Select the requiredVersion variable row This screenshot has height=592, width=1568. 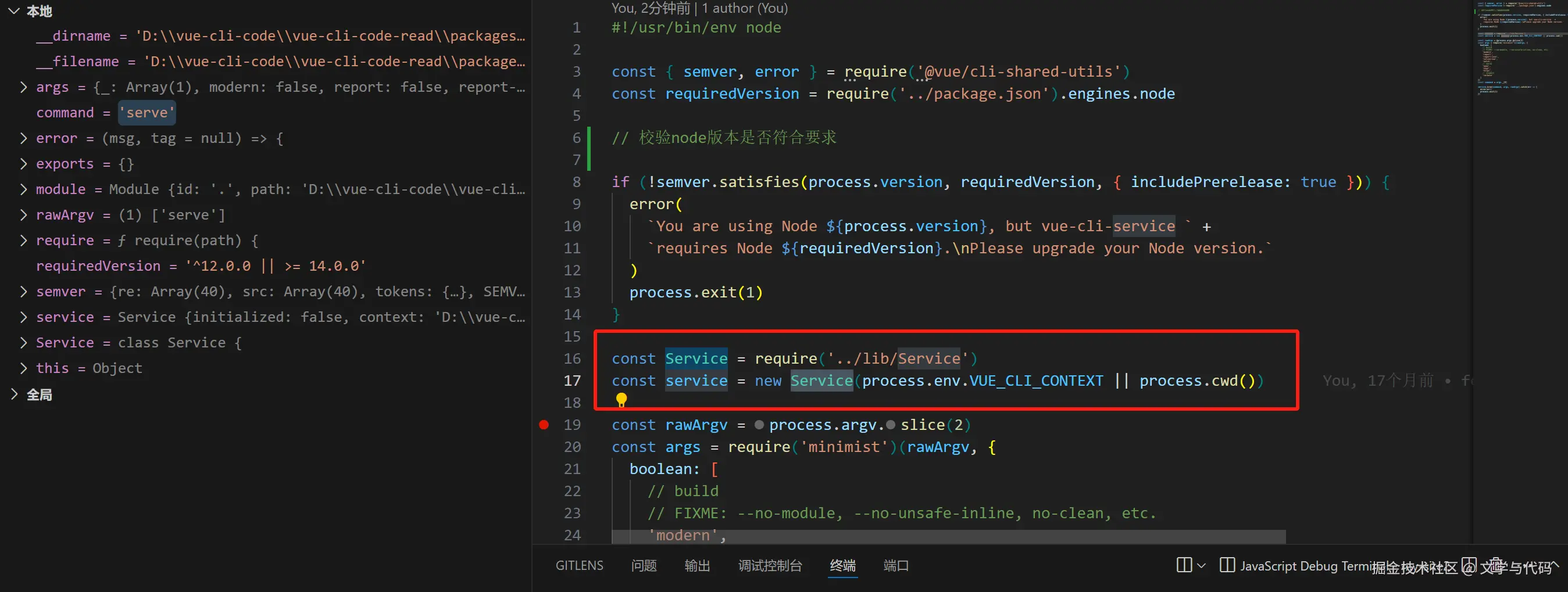(x=265, y=266)
